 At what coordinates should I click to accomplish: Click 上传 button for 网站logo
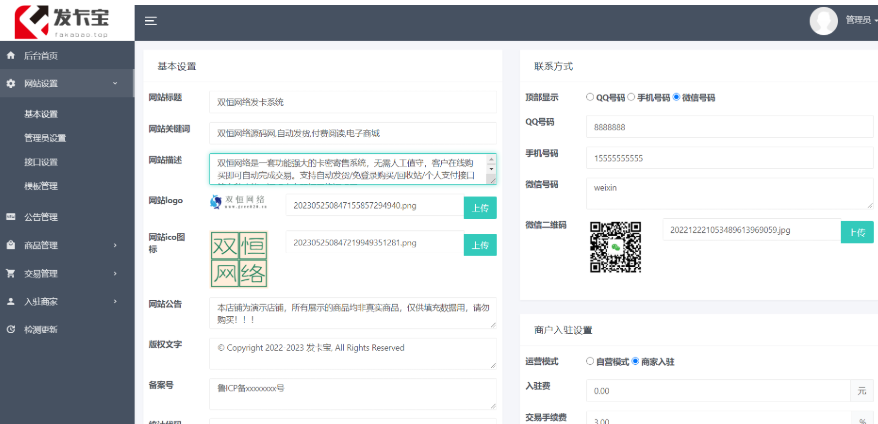pyautogui.click(x=480, y=208)
